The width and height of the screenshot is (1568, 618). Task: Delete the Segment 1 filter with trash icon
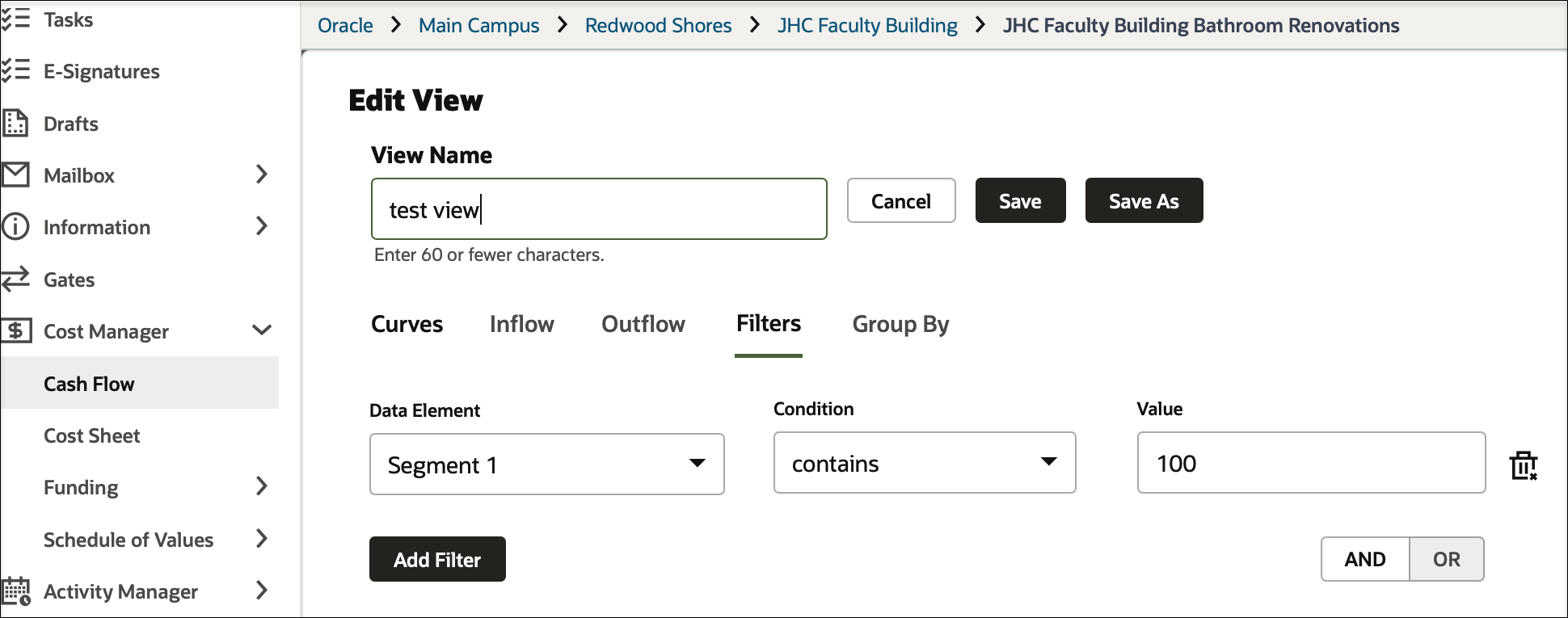click(x=1524, y=465)
